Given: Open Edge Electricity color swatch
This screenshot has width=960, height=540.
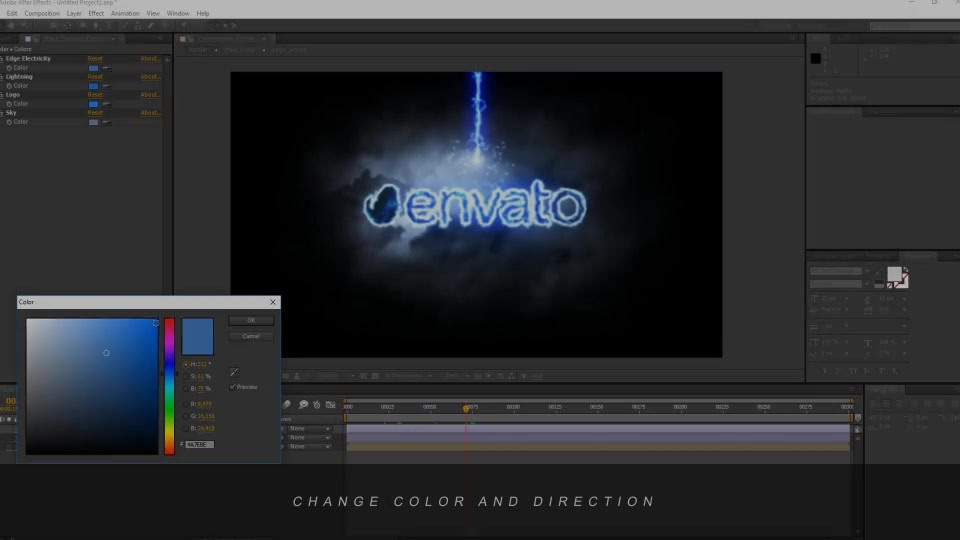Looking at the screenshot, I should pos(93,68).
